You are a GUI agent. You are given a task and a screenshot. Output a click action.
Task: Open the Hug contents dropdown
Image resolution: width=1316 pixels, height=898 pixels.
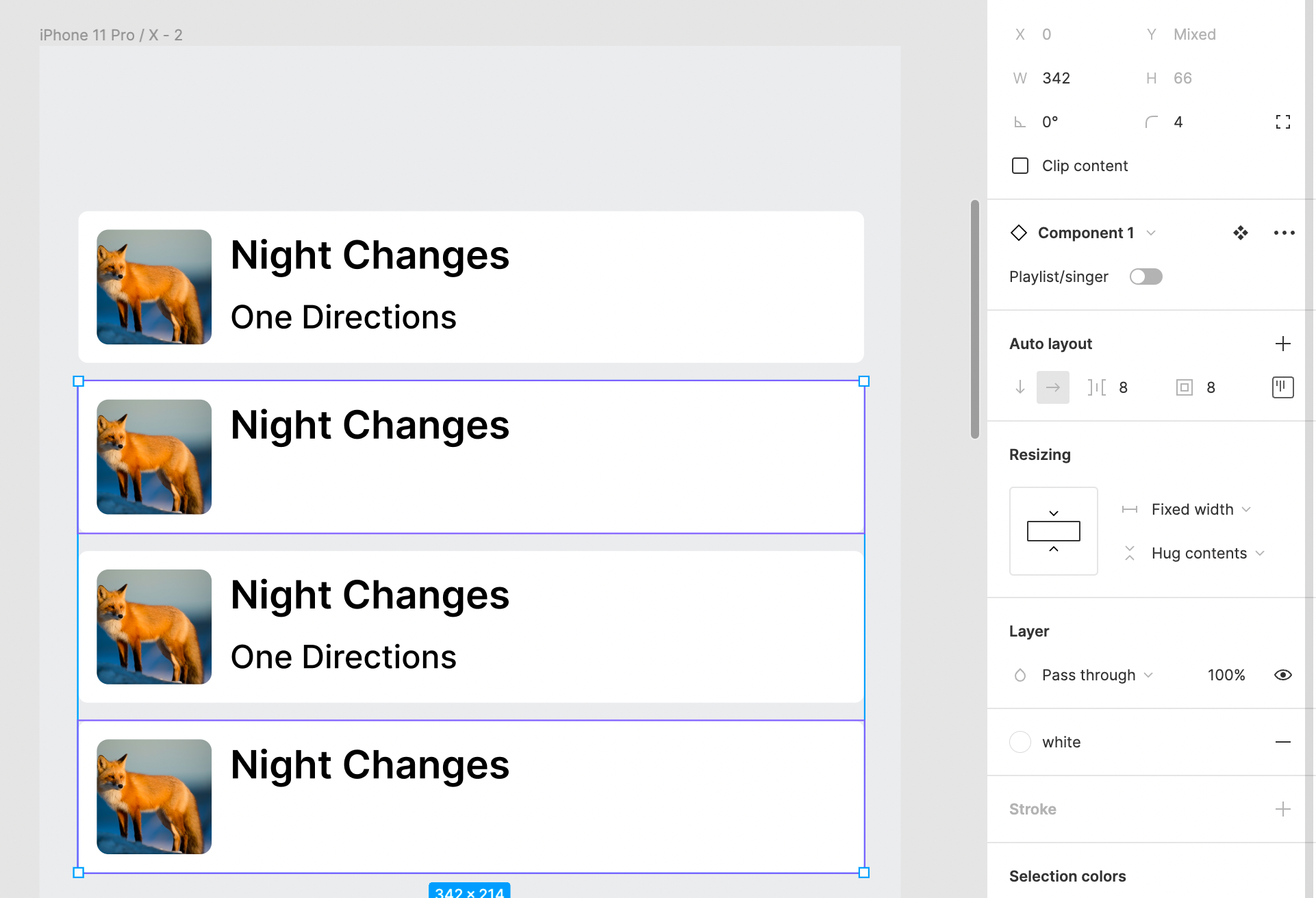1208,553
